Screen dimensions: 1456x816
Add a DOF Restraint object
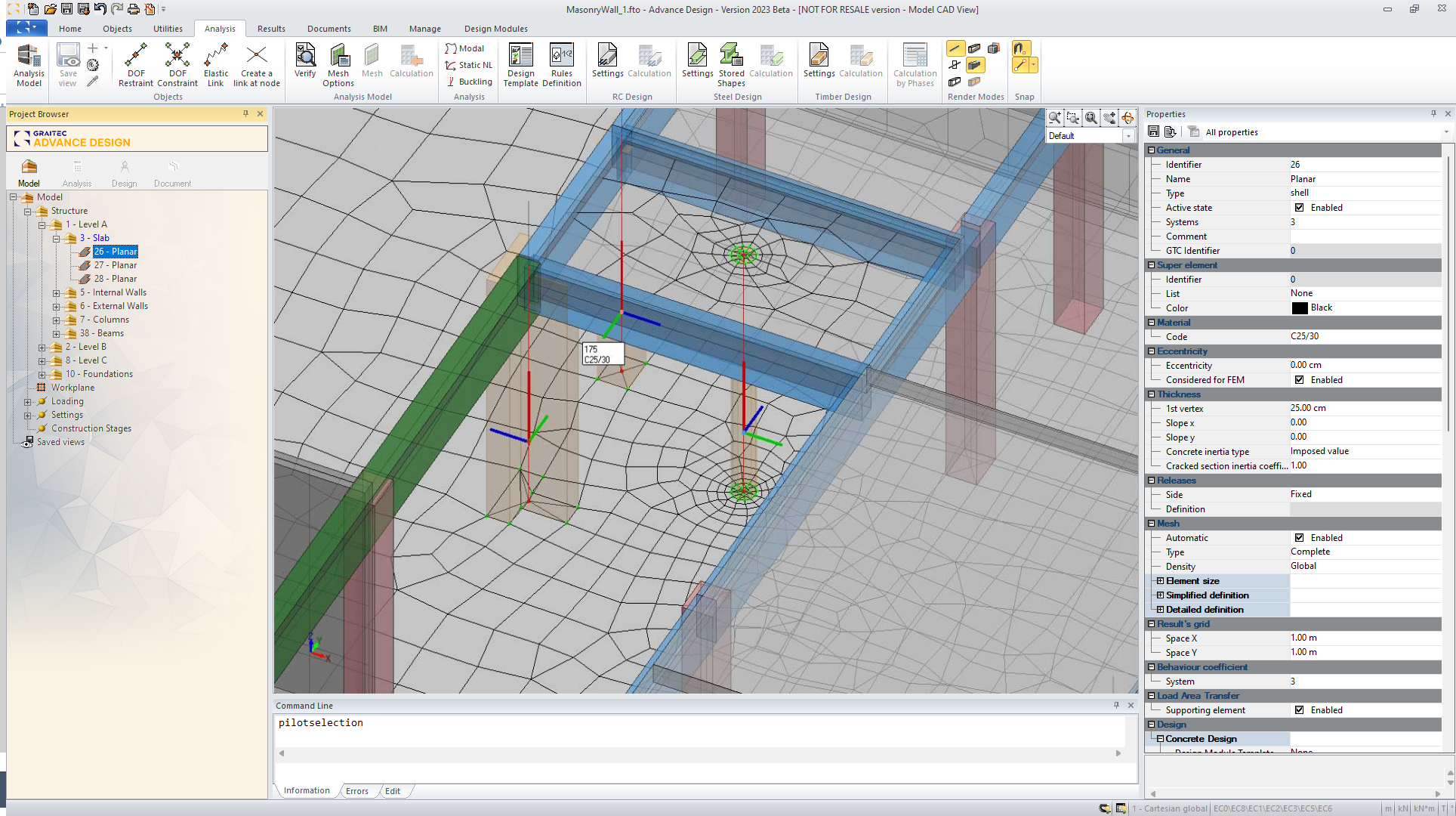click(136, 65)
